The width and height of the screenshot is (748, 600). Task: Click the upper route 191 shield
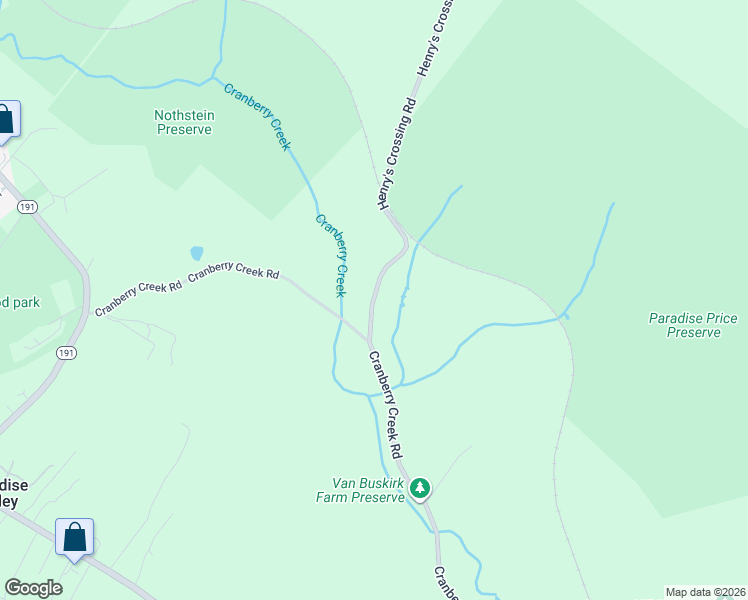[27, 207]
